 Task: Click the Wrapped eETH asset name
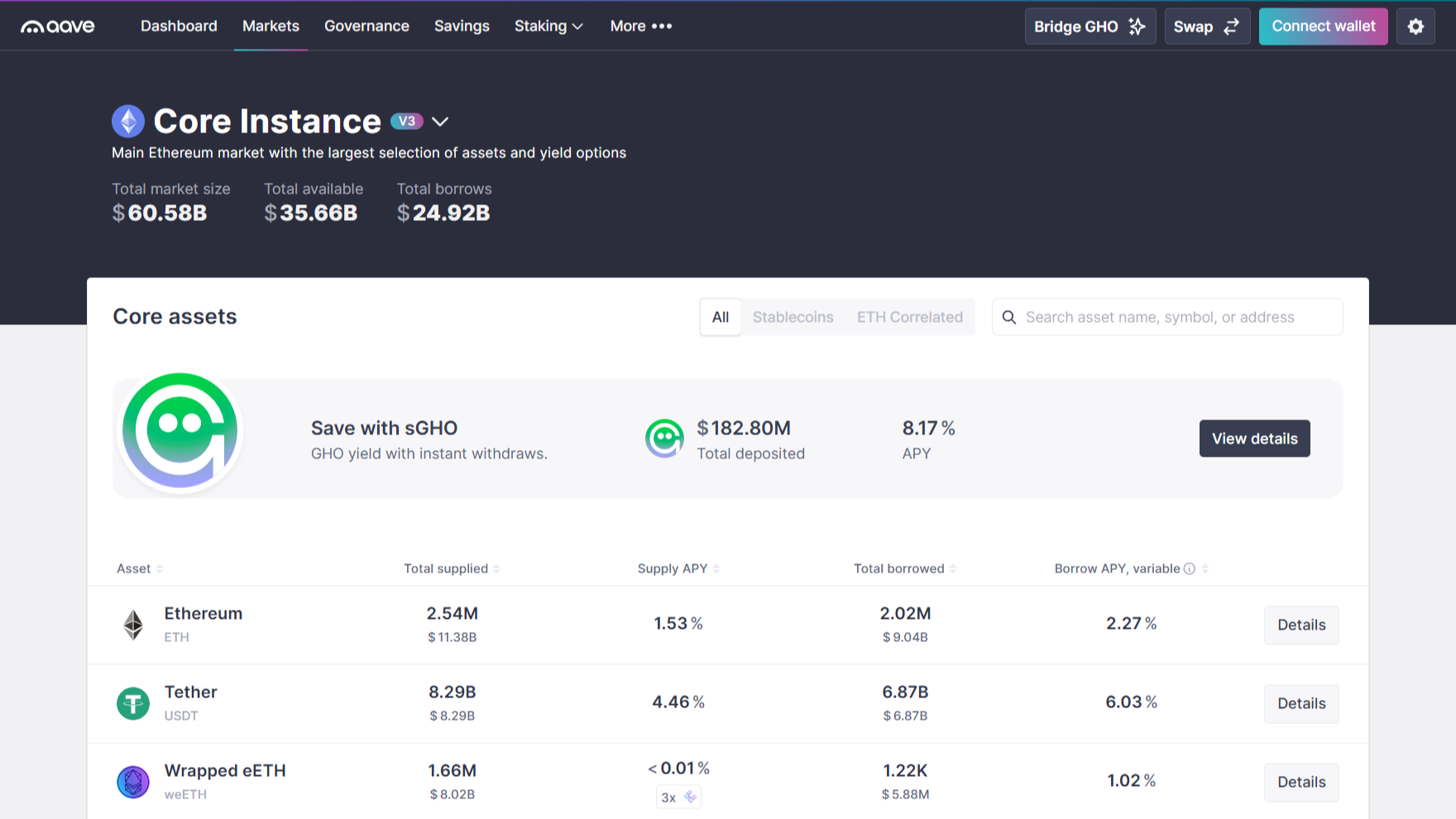pos(225,771)
